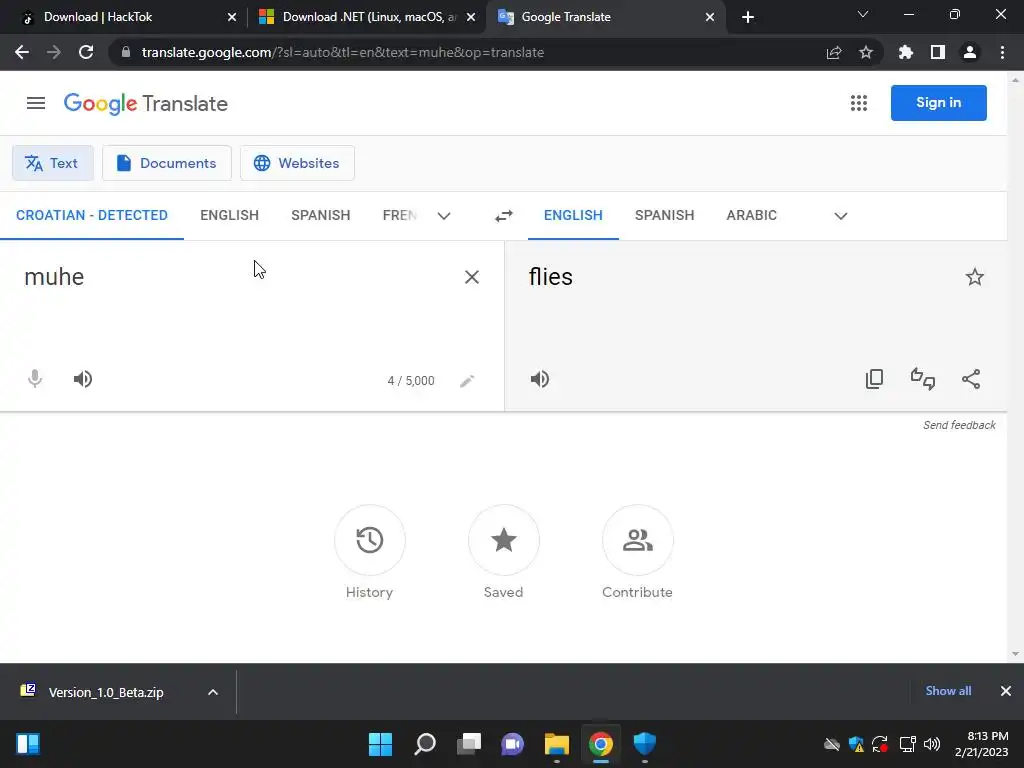
Task: Open the tab search dropdown
Action: point(863,14)
